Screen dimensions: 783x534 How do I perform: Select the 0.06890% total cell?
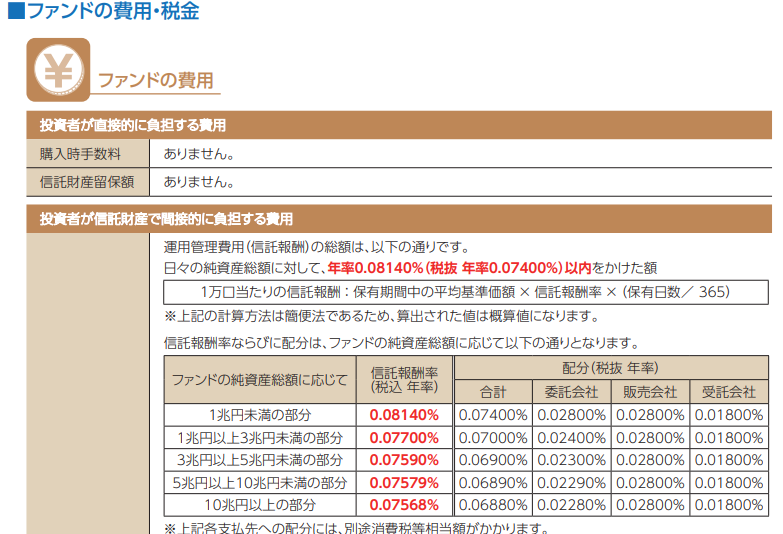tap(492, 482)
